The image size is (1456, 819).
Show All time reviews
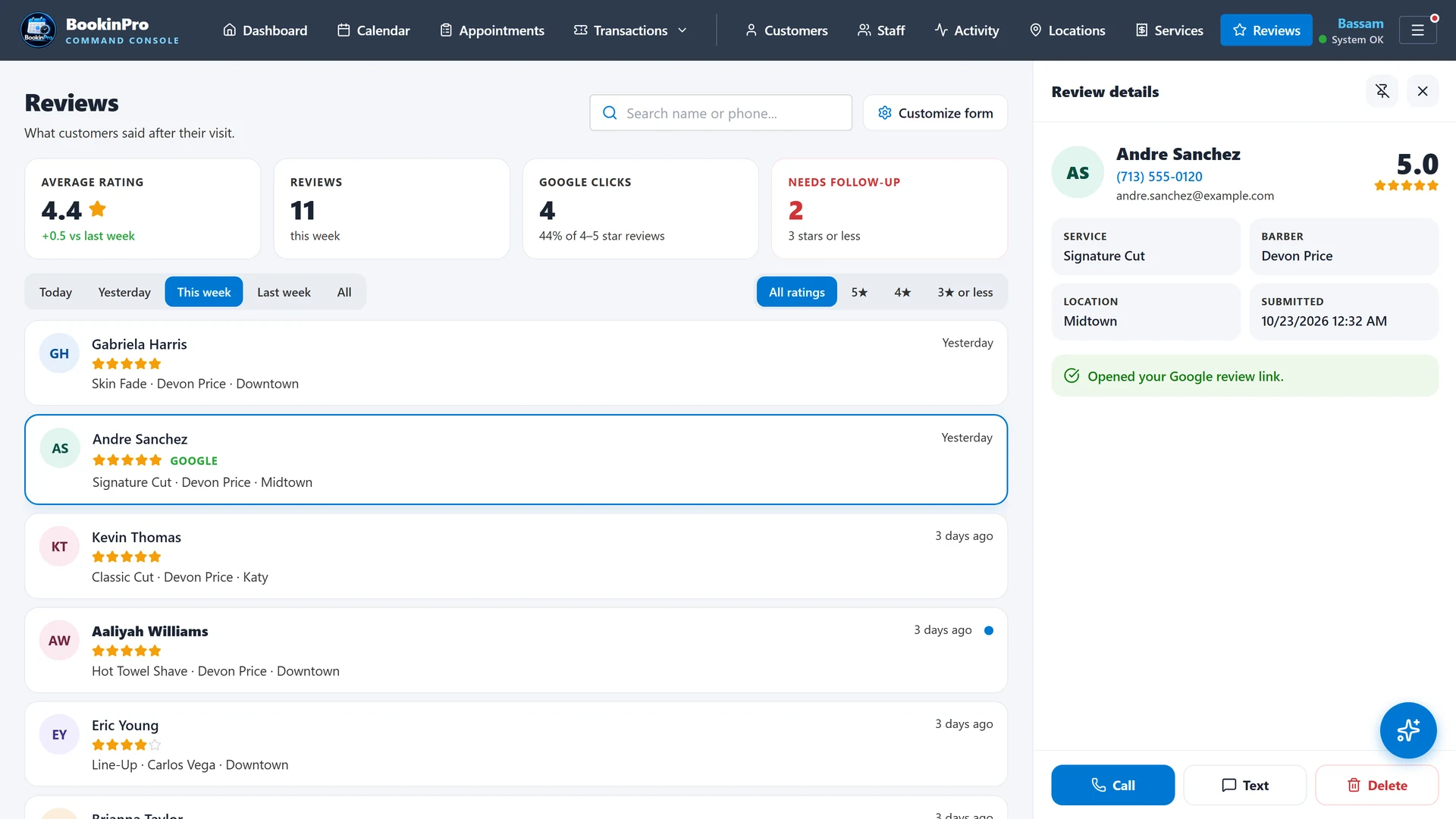[344, 292]
